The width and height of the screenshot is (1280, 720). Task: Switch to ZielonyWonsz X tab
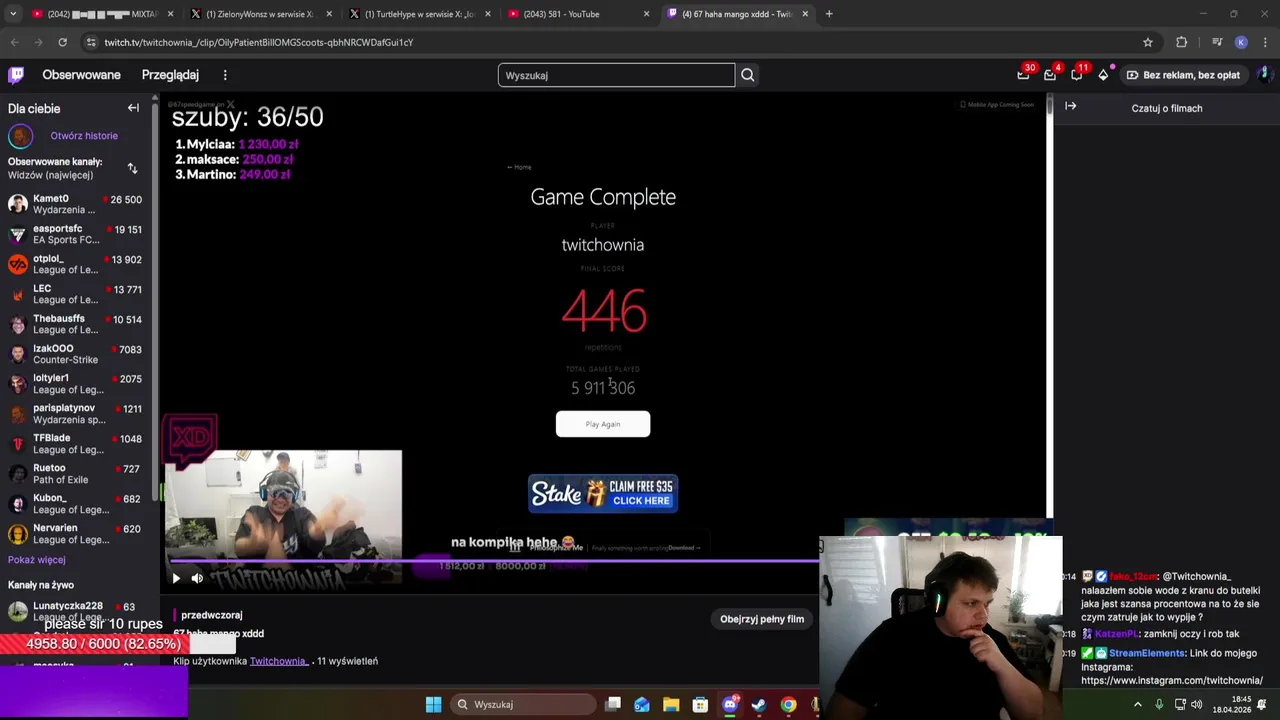[260, 14]
